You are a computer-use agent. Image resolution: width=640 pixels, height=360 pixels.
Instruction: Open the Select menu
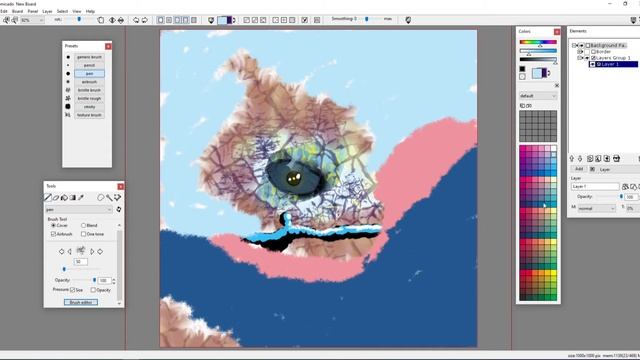click(62, 11)
